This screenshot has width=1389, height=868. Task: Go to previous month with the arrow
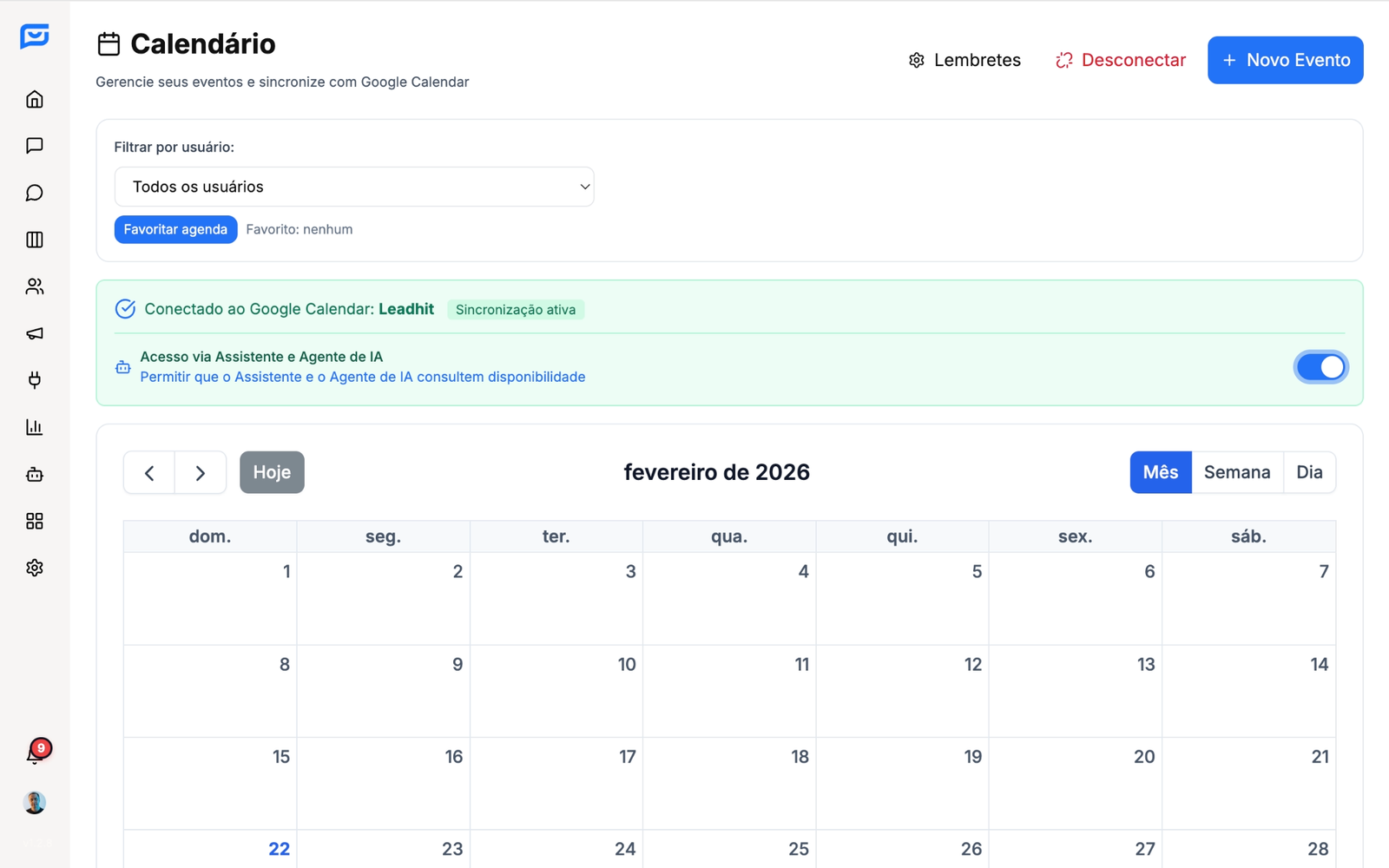coord(148,472)
